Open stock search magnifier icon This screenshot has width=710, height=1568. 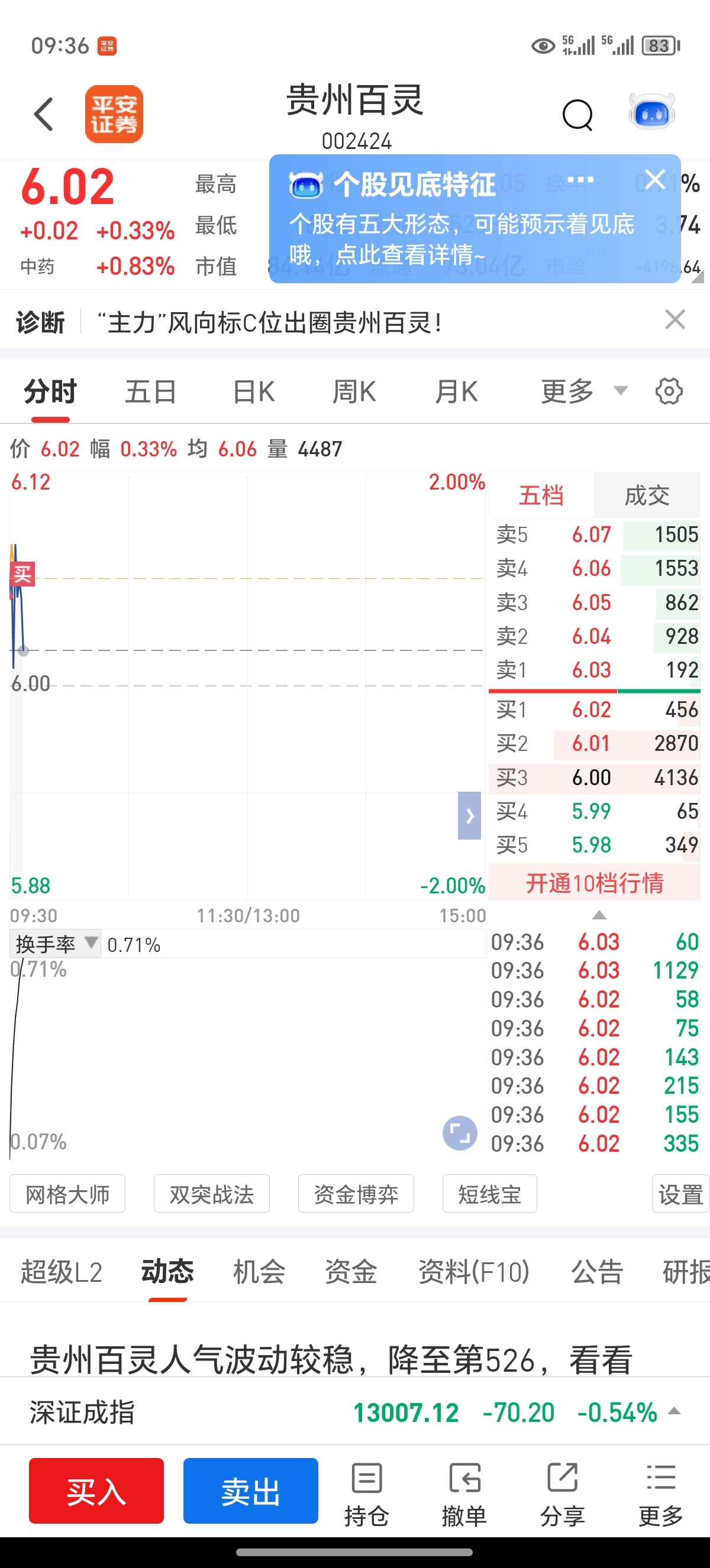(577, 115)
